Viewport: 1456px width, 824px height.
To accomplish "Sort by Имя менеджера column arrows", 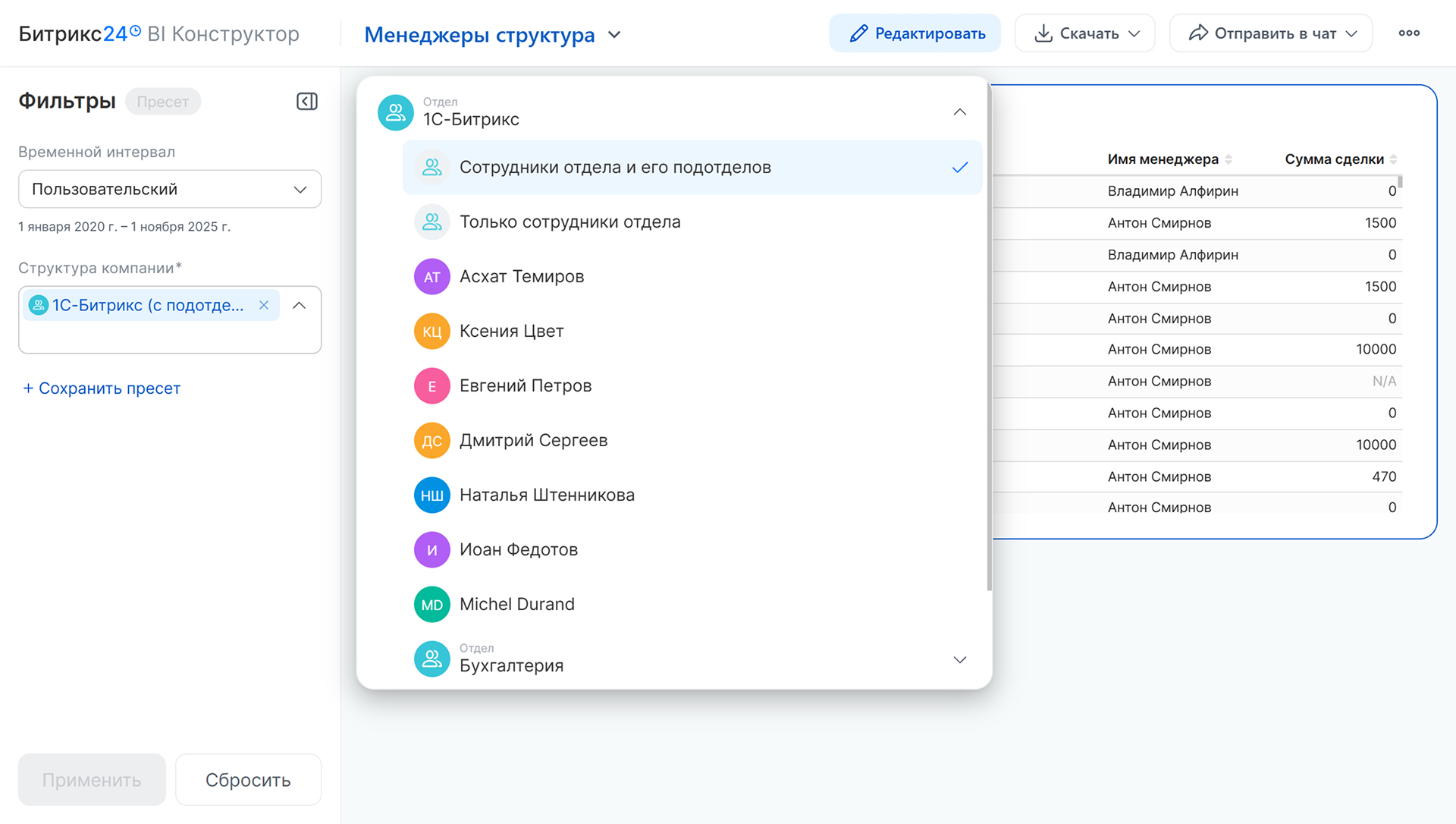I will tap(1228, 159).
